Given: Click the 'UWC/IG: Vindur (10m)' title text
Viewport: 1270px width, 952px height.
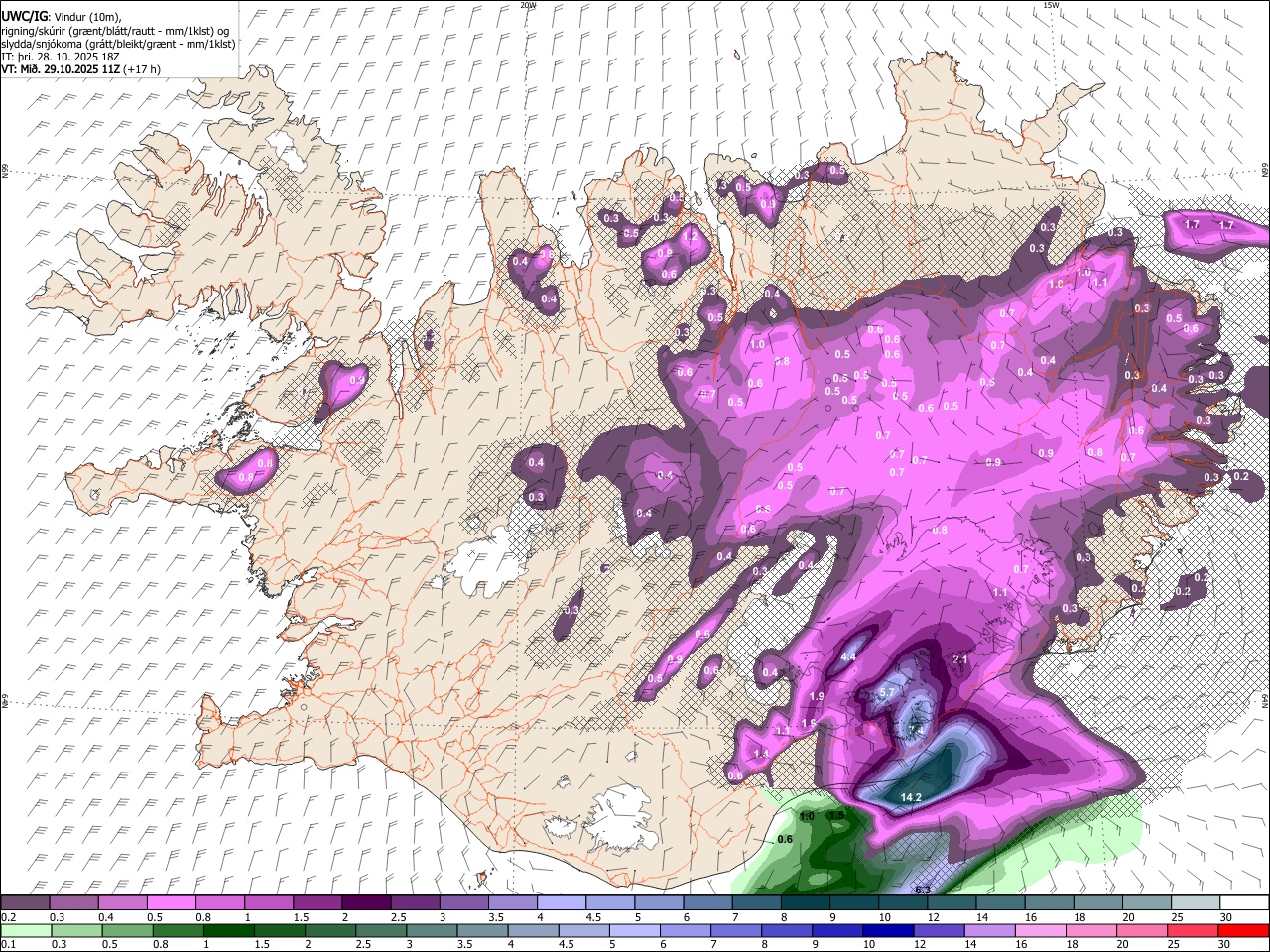Looking at the screenshot, I should (x=62, y=17).
